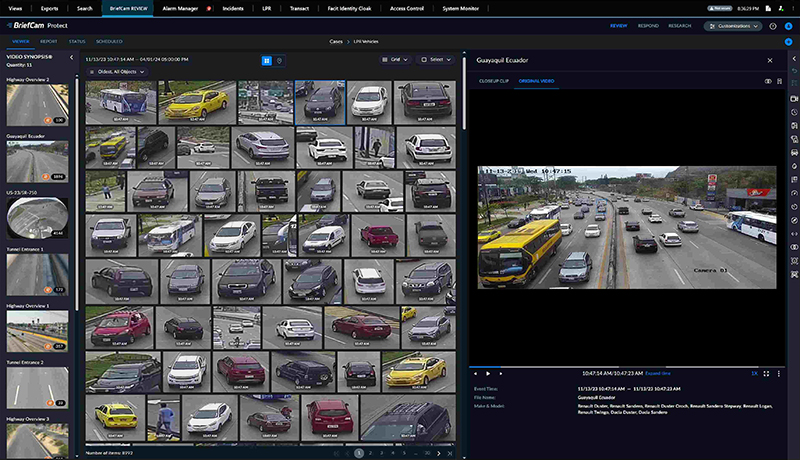This screenshot has width=800, height=460.
Task: Open the Report tab
Action: click(x=48, y=42)
